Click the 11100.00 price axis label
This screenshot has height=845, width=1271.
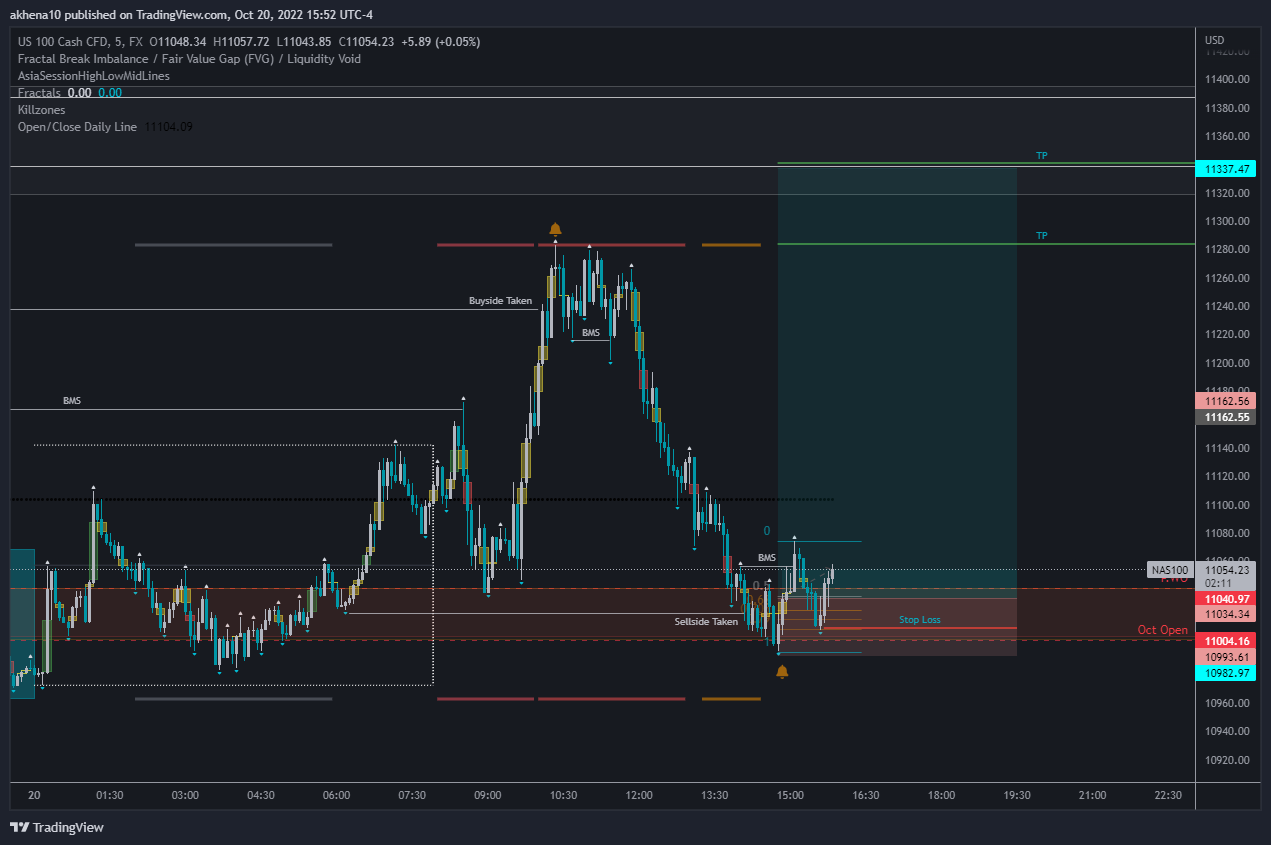point(1227,505)
